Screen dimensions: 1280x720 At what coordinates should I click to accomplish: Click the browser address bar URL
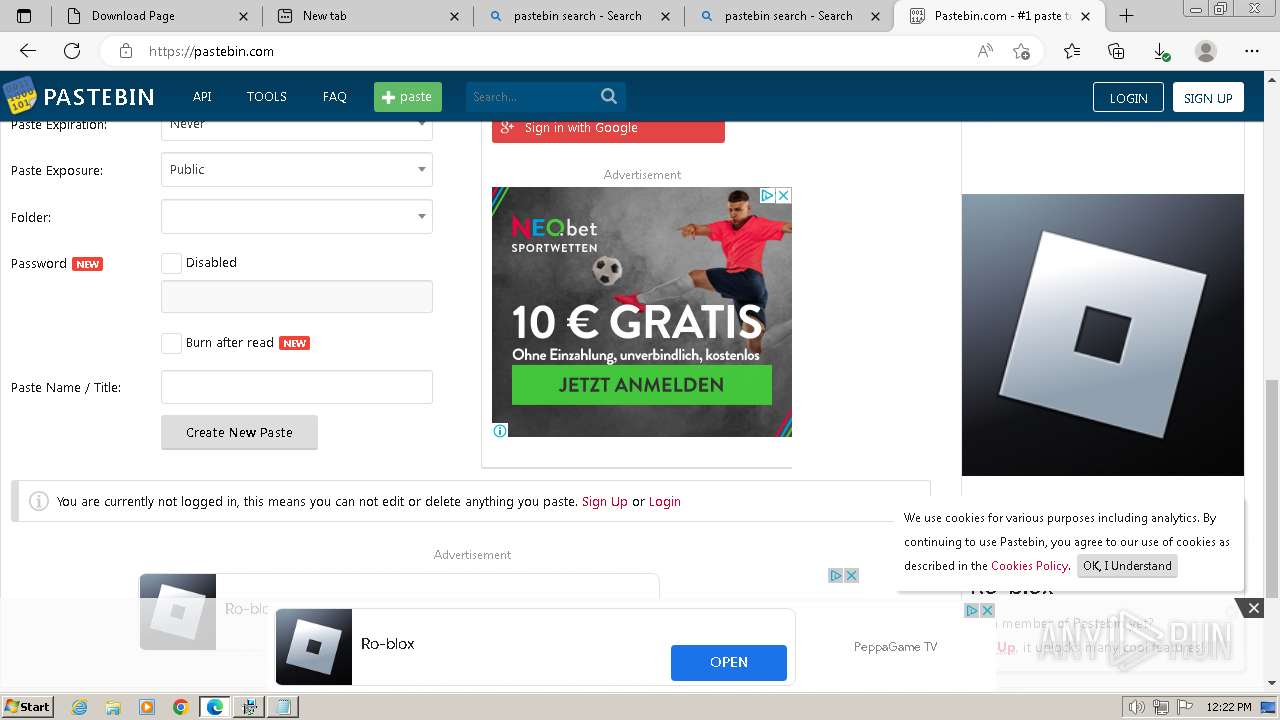pos(211,51)
